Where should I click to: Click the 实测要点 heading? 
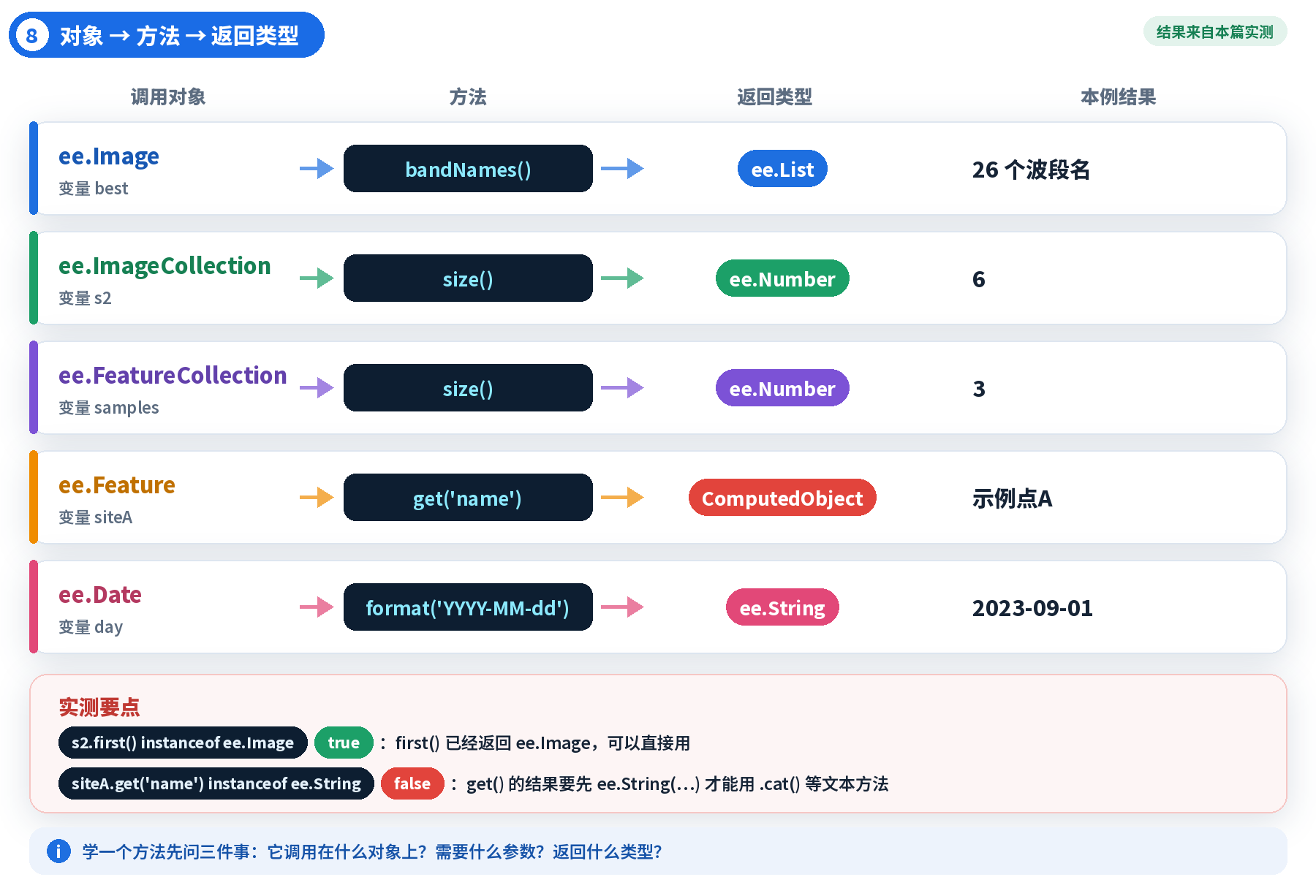point(99,707)
